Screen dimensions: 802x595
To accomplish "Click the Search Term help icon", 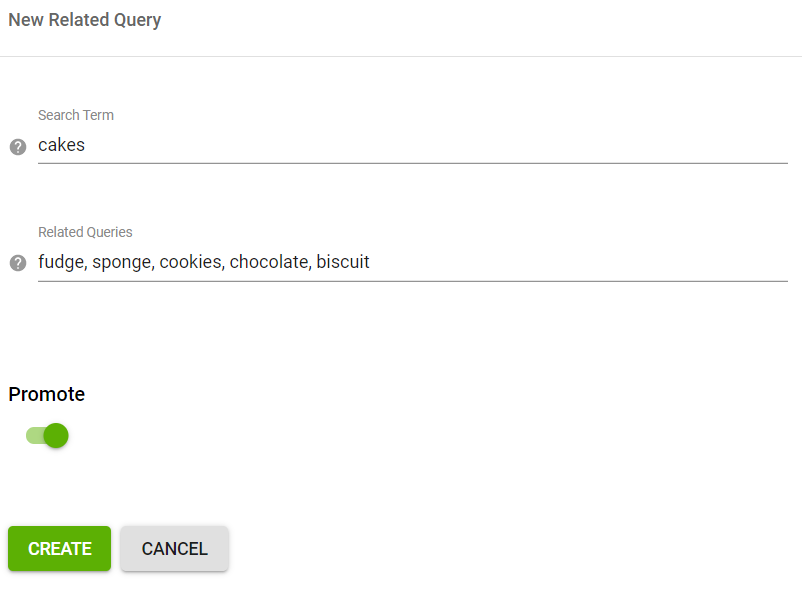I will click(x=18, y=147).
